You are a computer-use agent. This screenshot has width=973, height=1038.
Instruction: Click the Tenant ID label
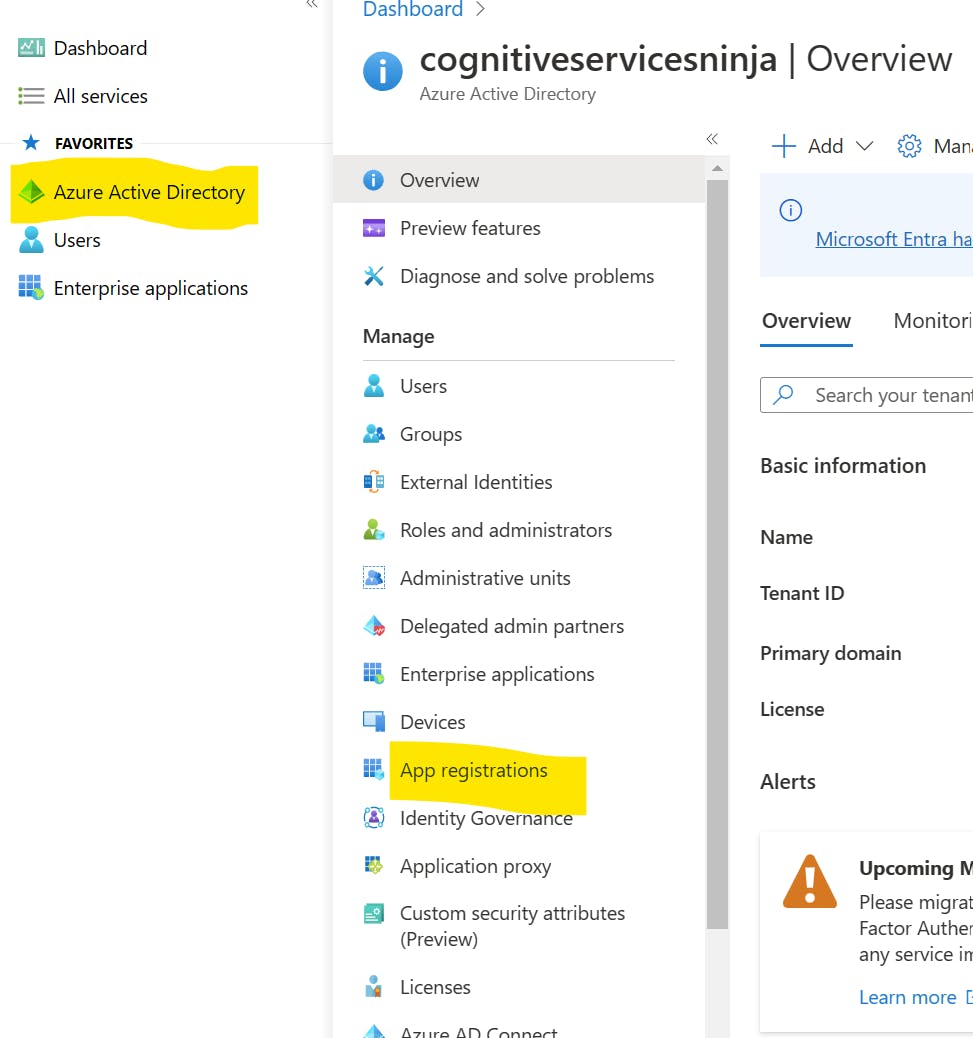coord(802,593)
